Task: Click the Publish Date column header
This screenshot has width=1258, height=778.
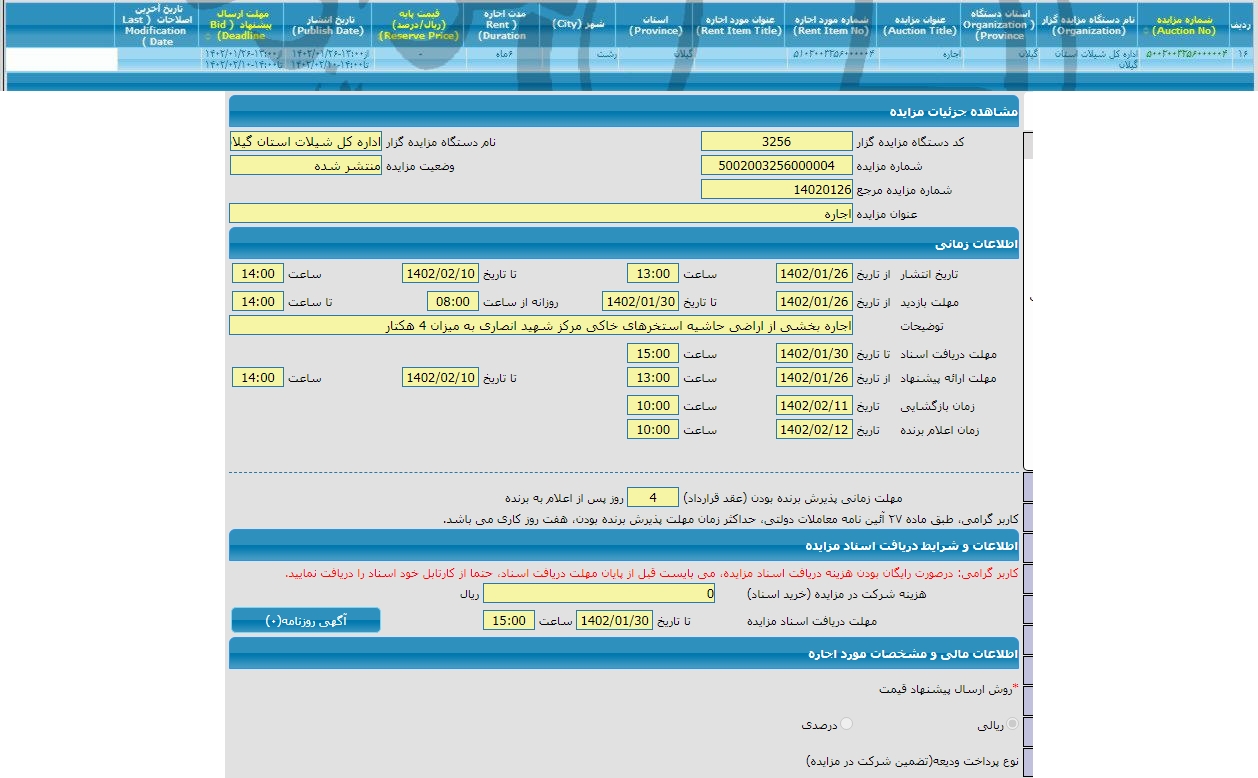Action: pos(325,25)
